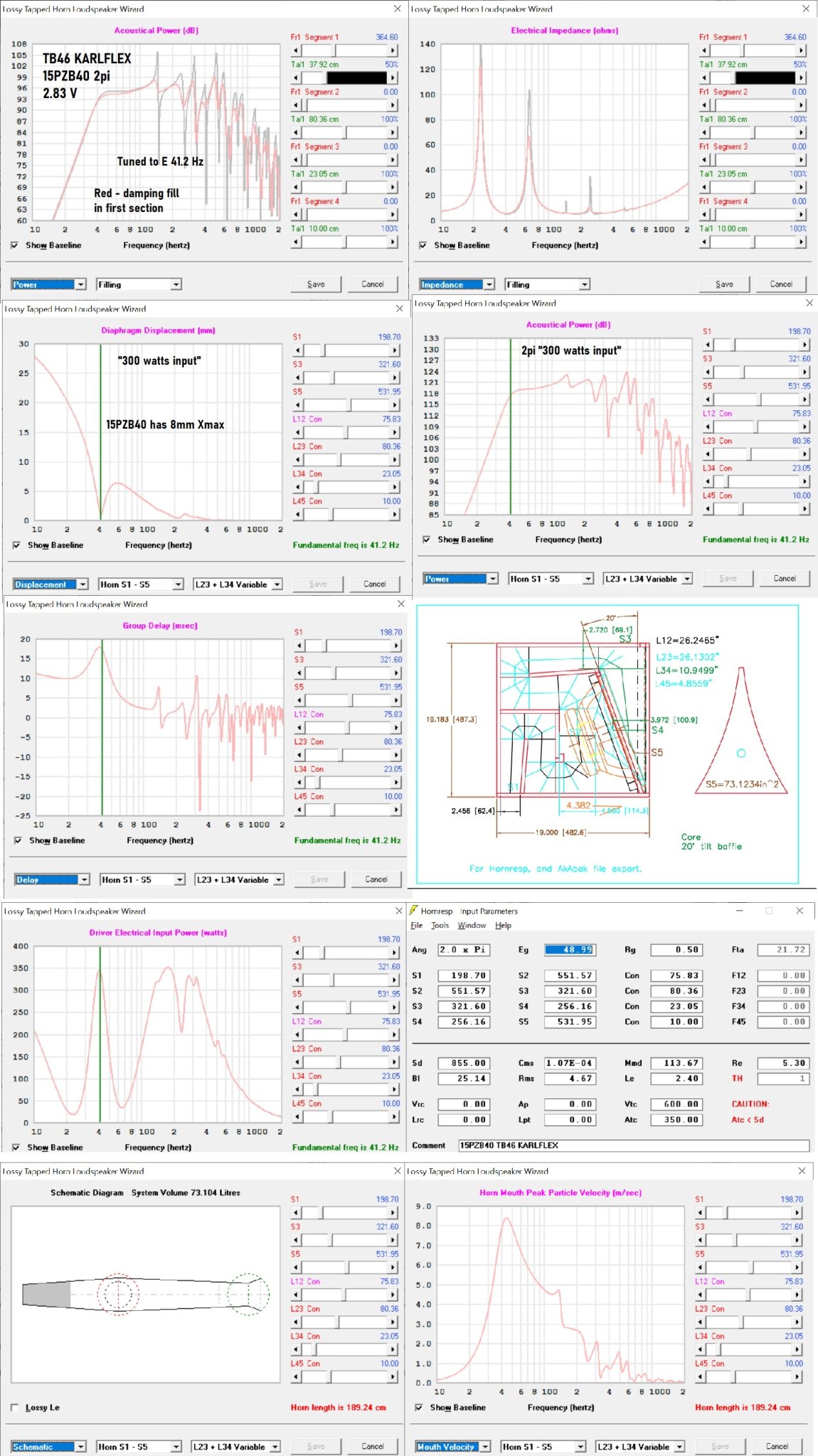Open the Help menu in Hornresp Input Parameters
The height and width of the screenshot is (1456, 818).
point(504,926)
